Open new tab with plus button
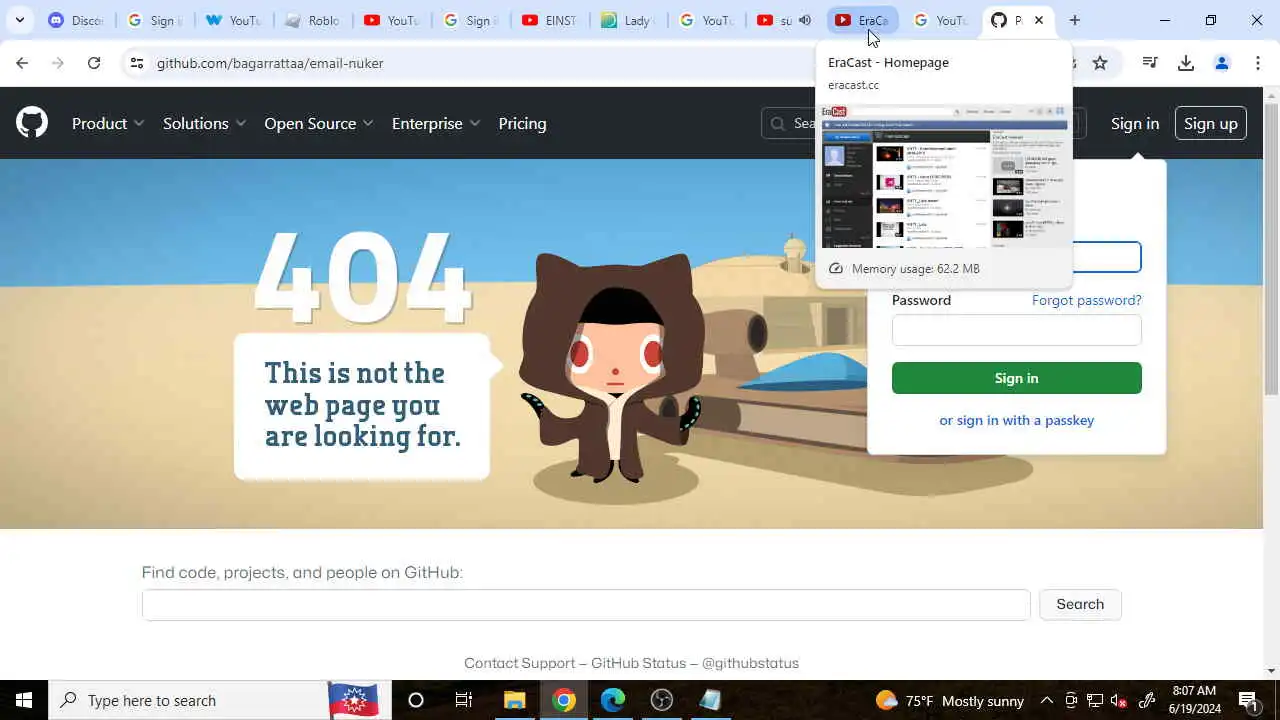 pyautogui.click(x=1075, y=20)
